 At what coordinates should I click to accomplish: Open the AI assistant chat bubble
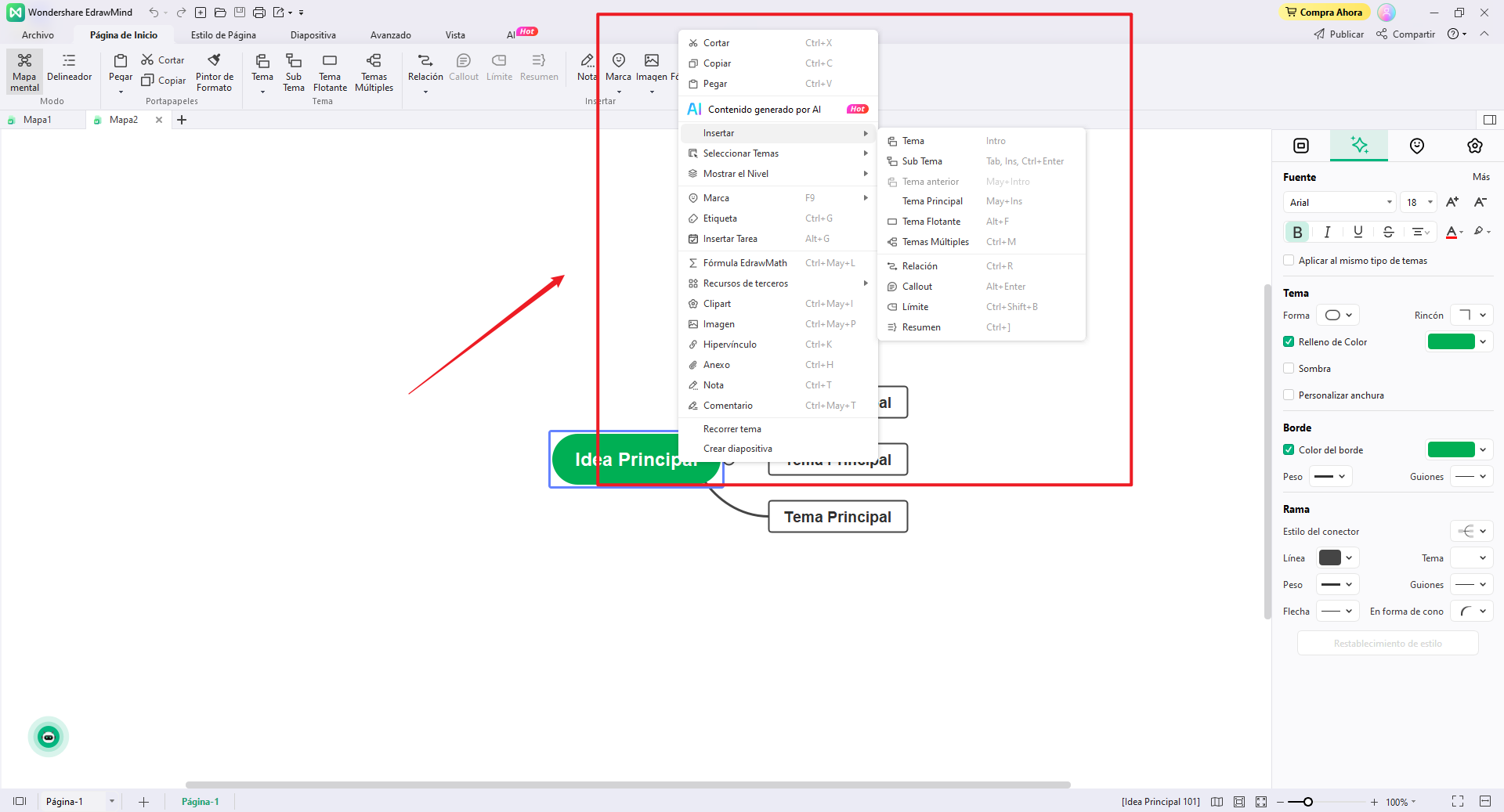49,737
